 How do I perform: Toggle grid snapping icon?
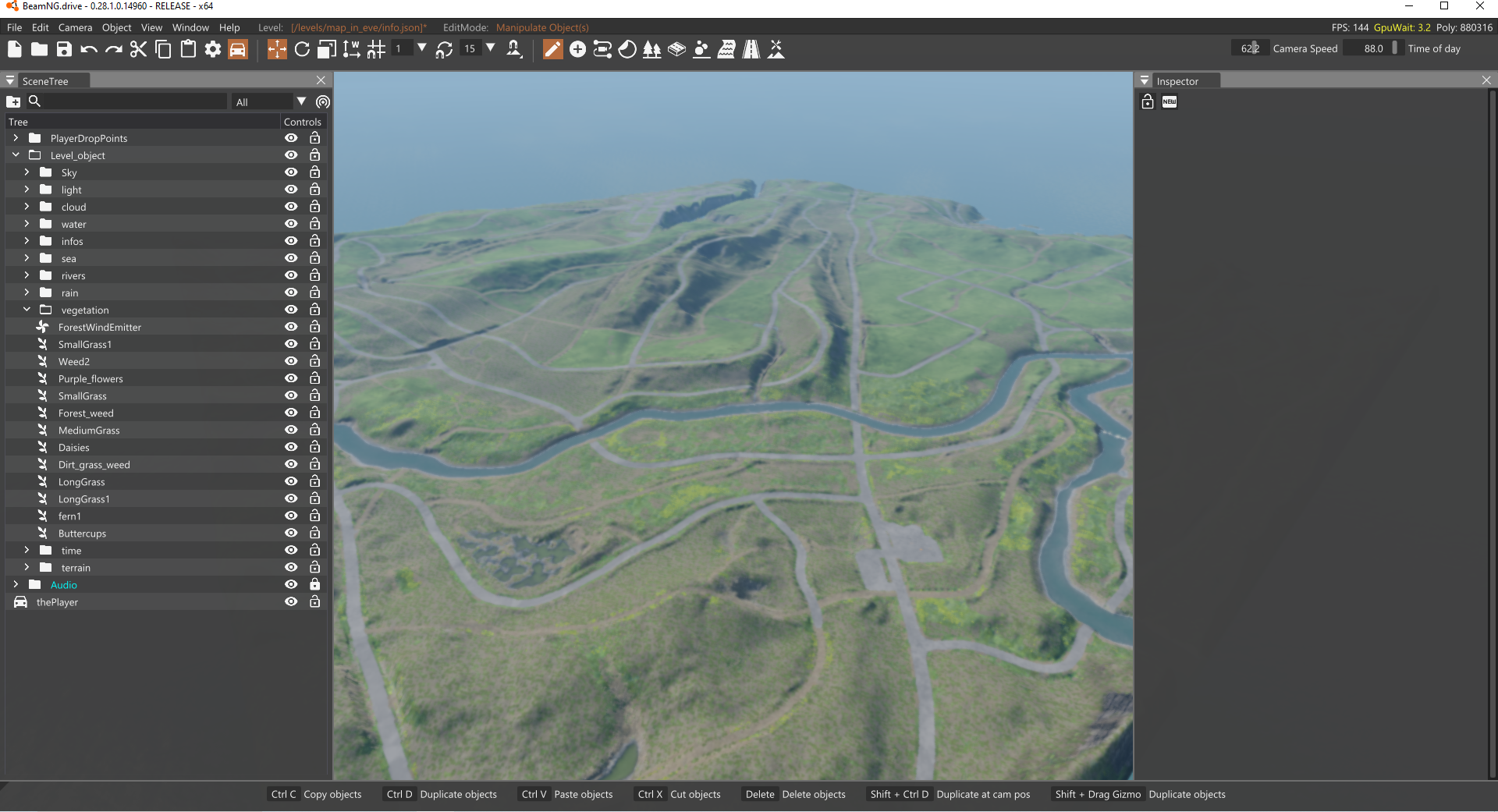click(376, 50)
